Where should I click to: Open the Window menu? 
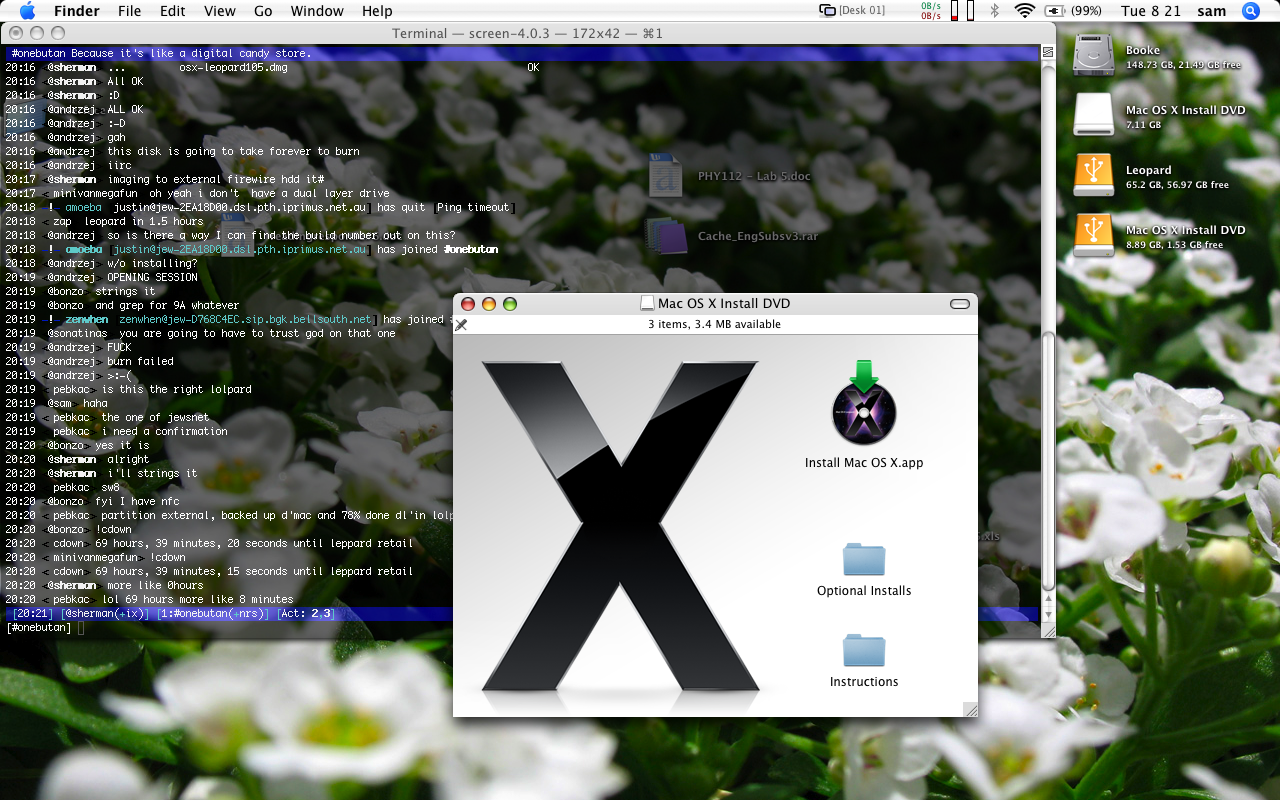(x=317, y=11)
